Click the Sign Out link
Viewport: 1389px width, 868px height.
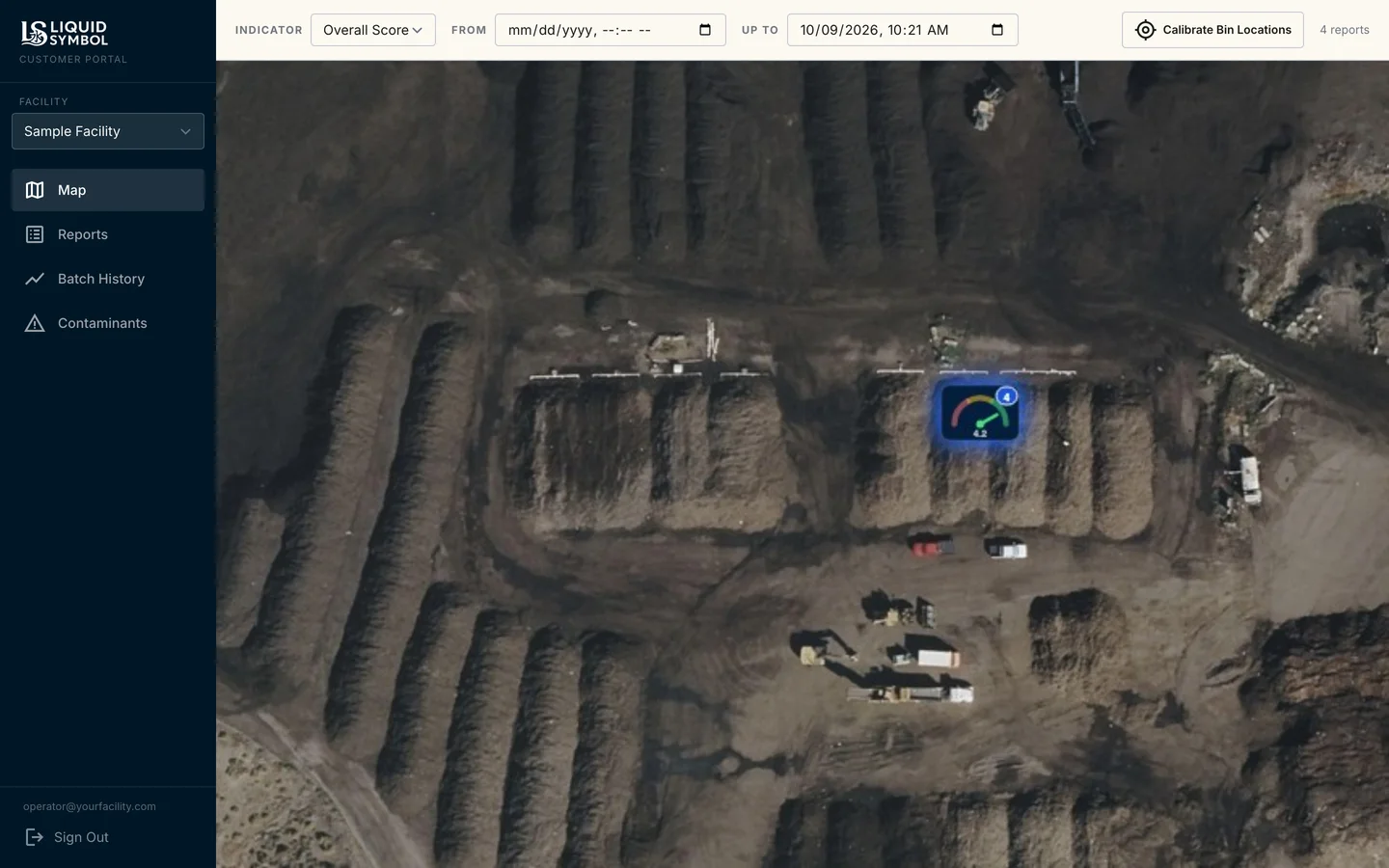[x=67, y=837]
